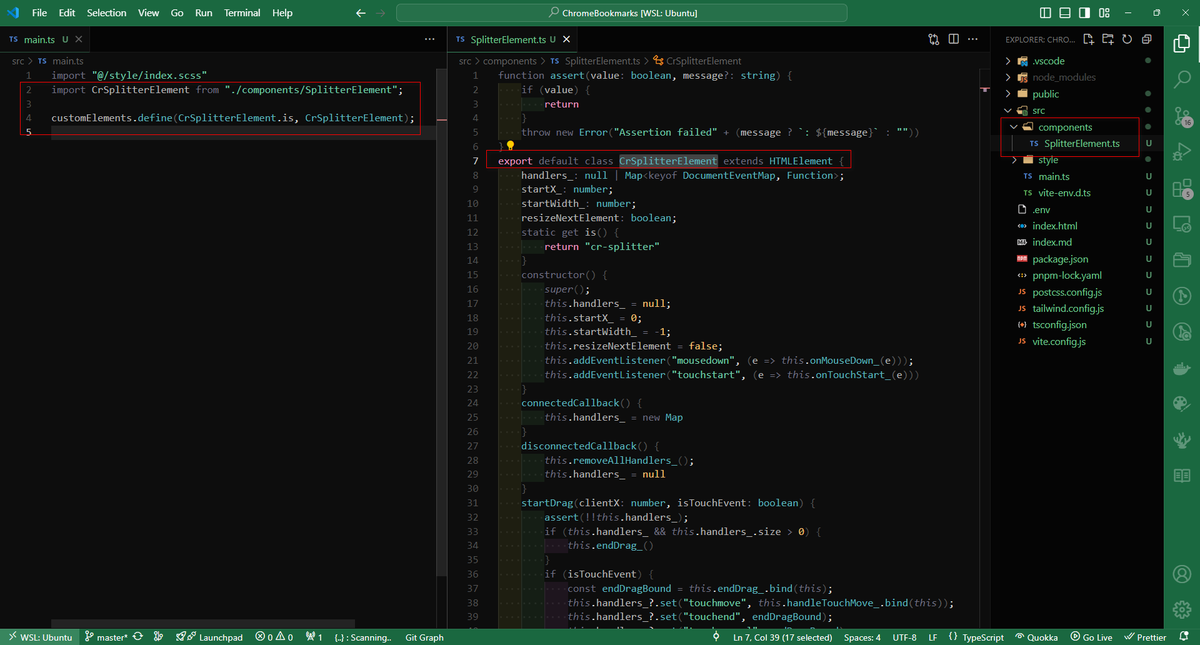Screen dimensions: 1200x645
Task: Open the Terminal menu
Action: pyautogui.click(x=240, y=13)
